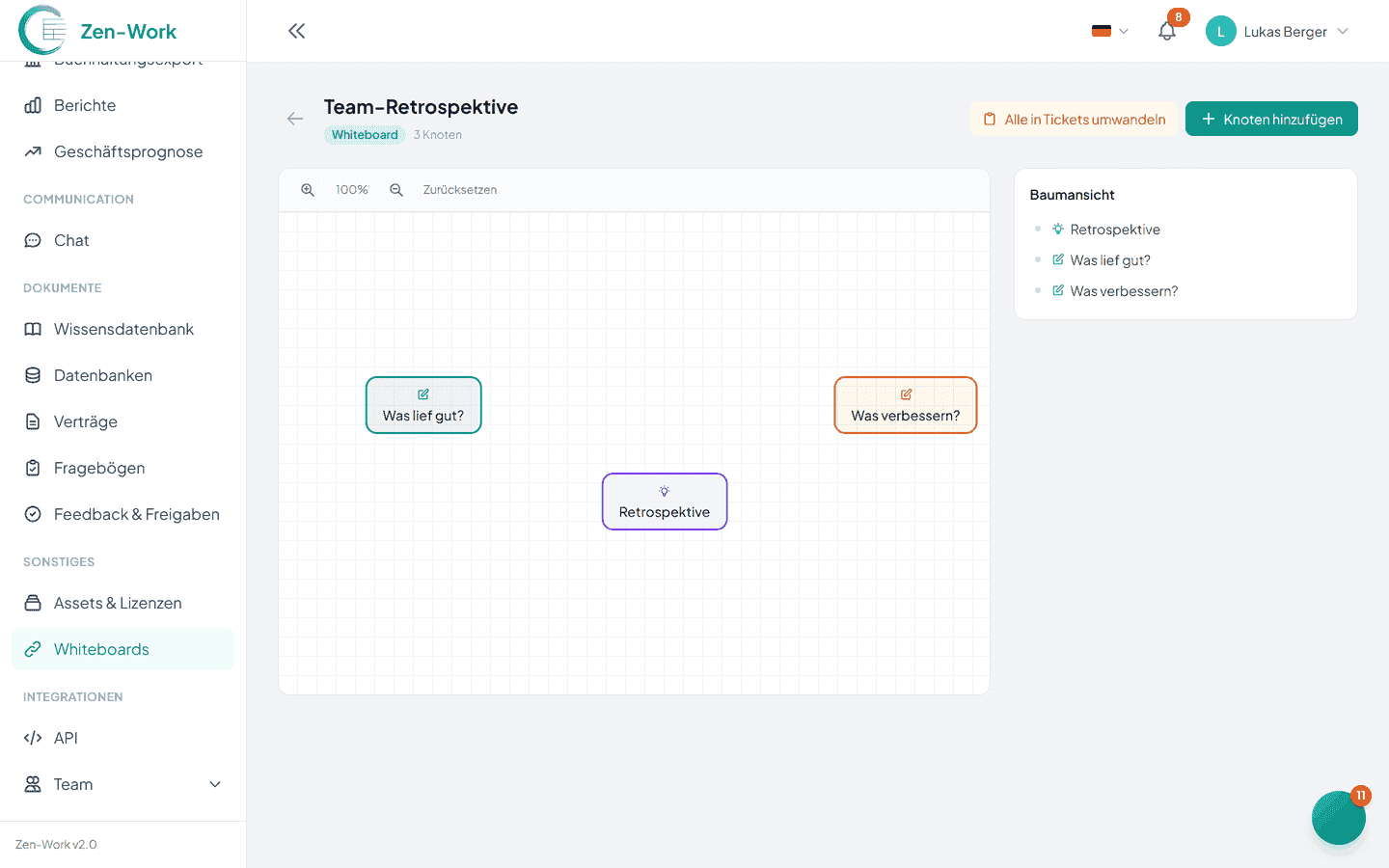Select the Retrospektive node on canvas

pos(665,502)
